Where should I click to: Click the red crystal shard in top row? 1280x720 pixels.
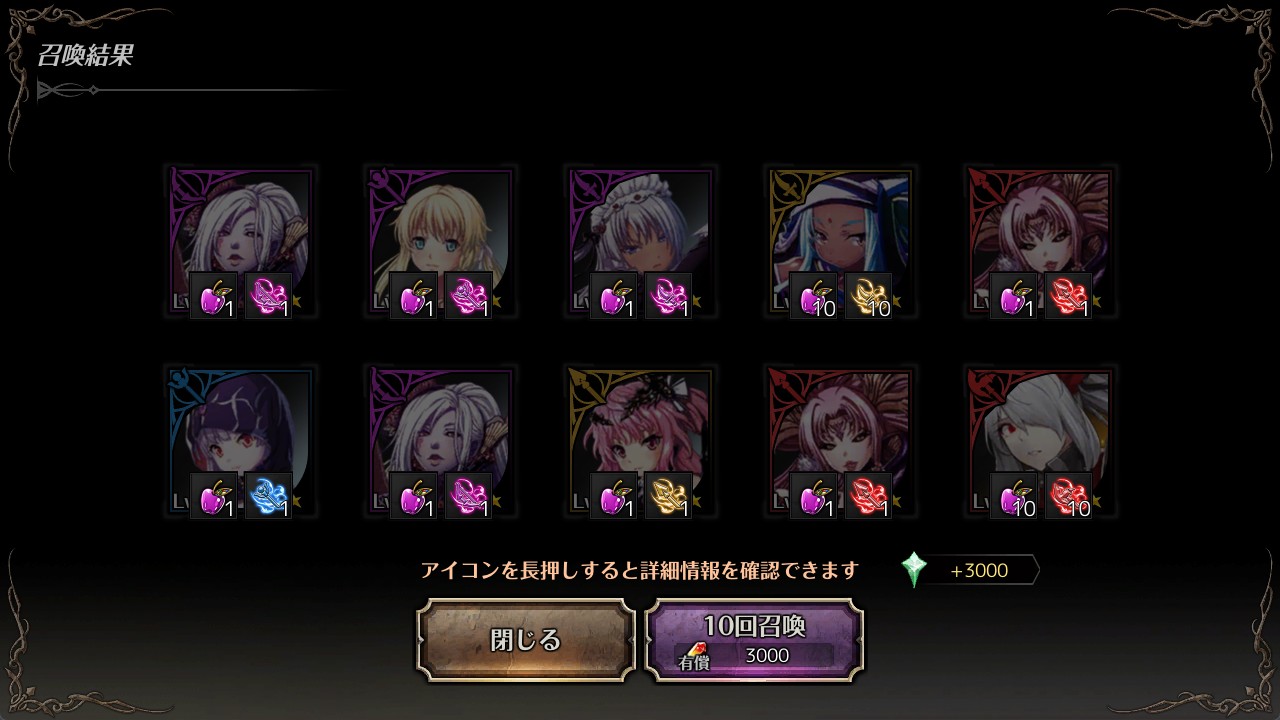pyautogui.click(x=1069, y=296)
